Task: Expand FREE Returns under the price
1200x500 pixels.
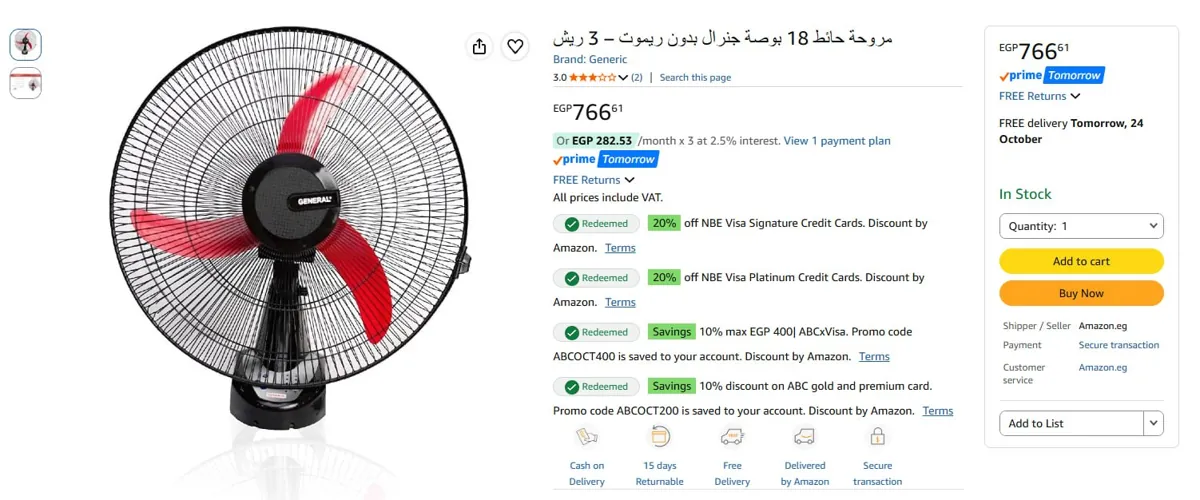Action: pos(594,180)
